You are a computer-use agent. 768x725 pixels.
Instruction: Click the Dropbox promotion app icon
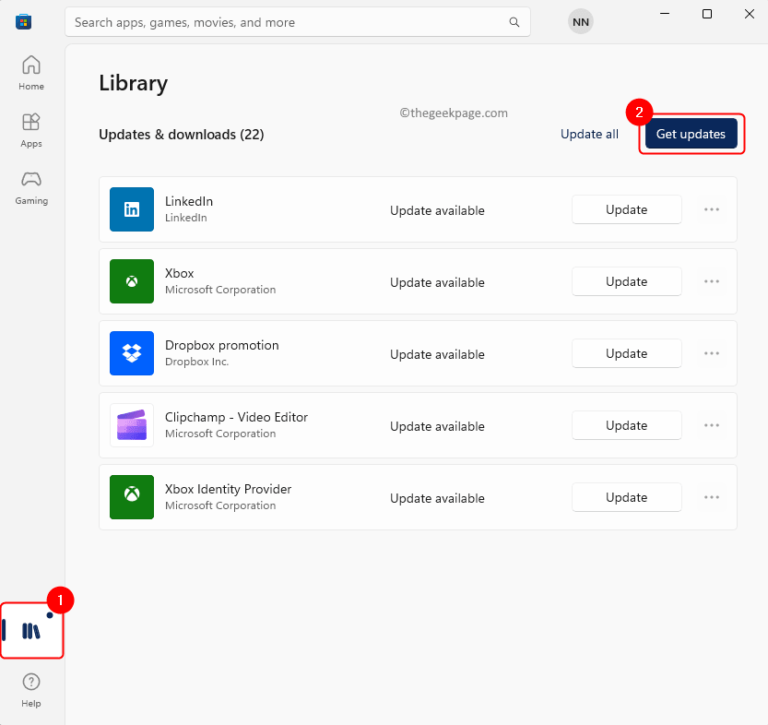[x=132, y=353]
